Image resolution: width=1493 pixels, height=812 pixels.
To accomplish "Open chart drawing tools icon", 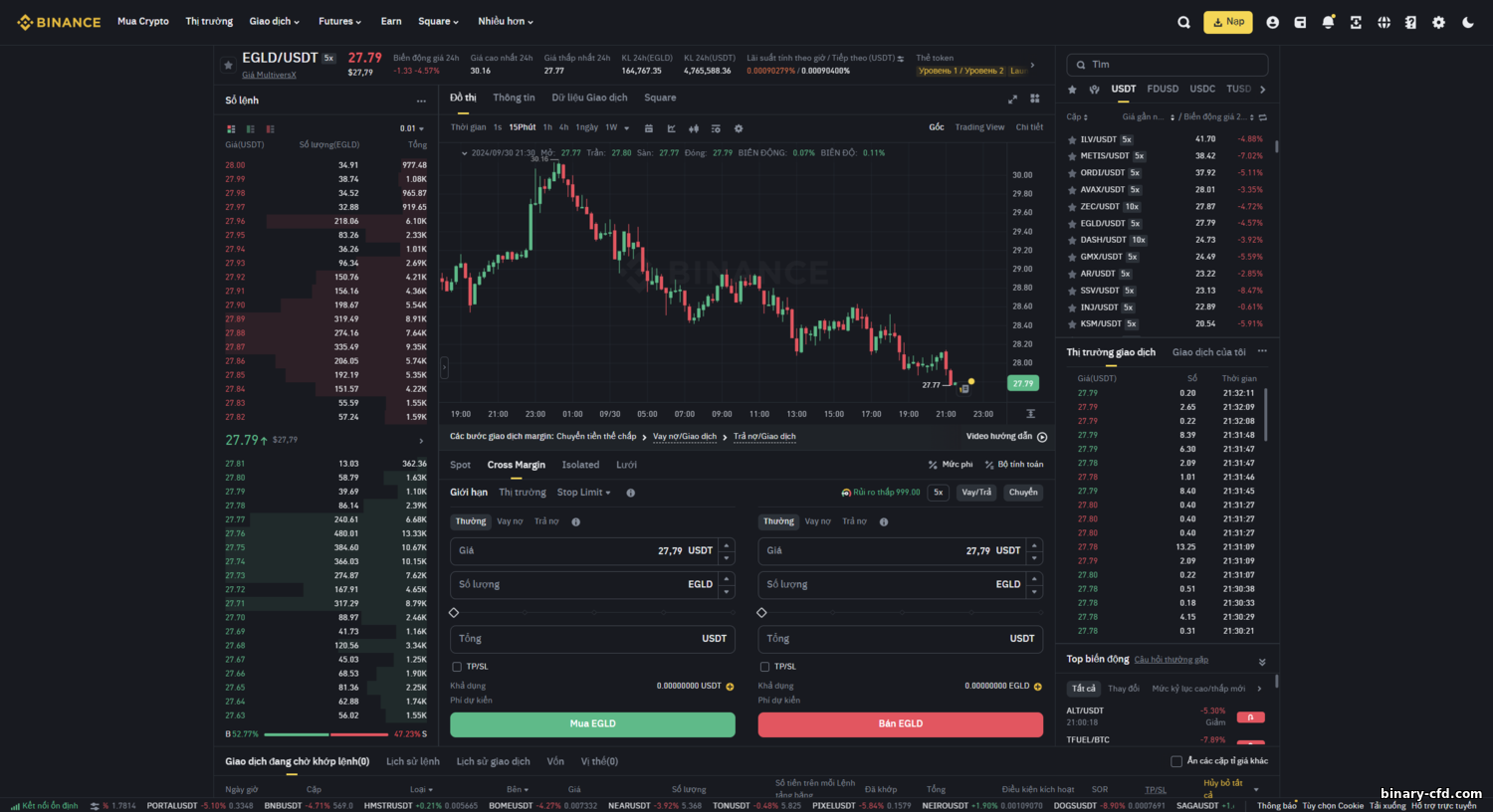I will [x=671, y=128].
